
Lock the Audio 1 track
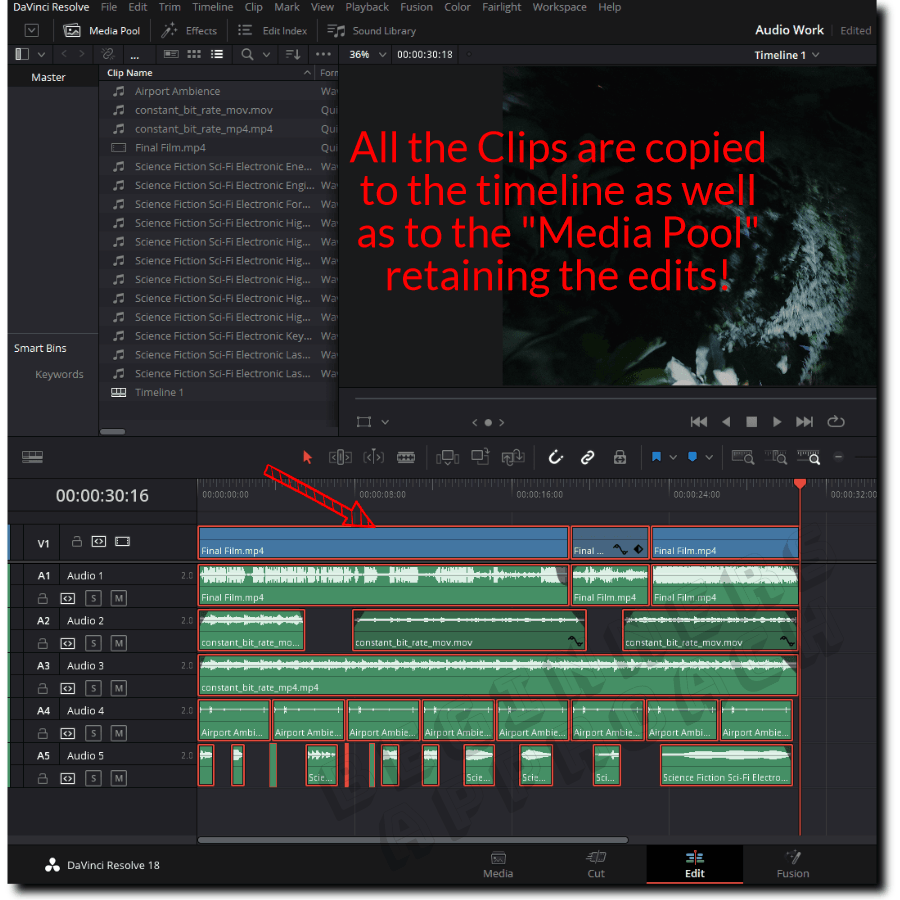43,598
